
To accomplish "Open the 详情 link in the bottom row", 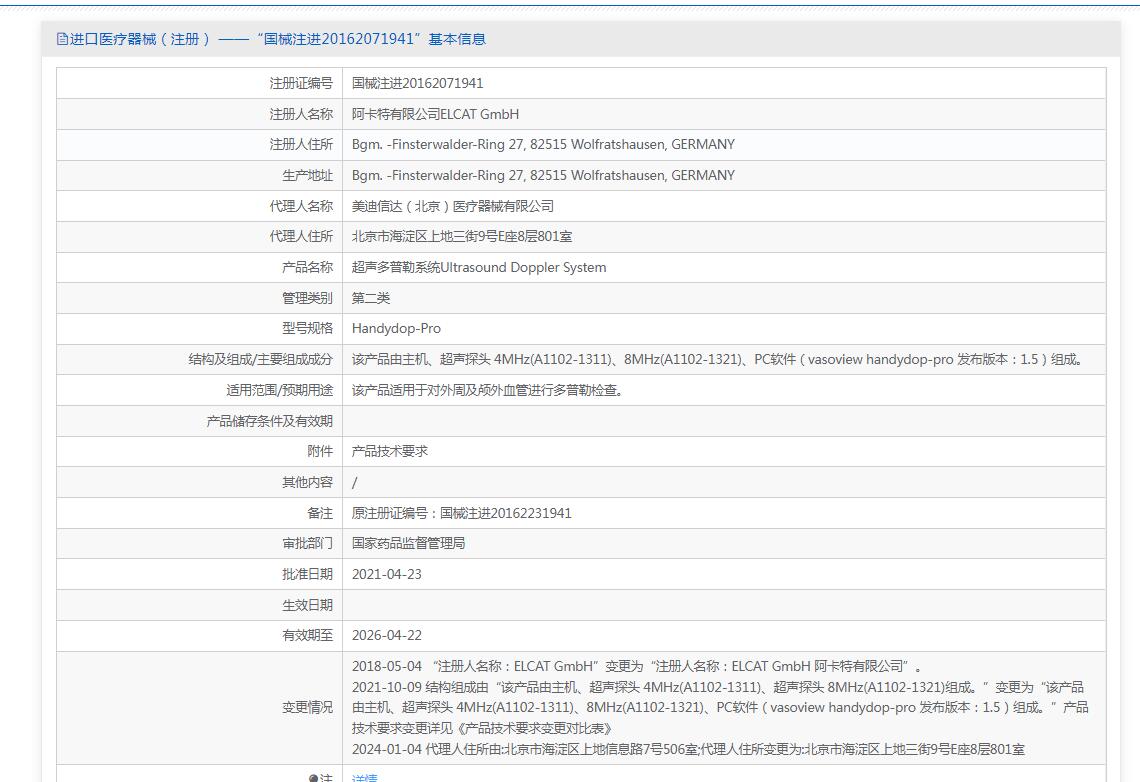I will point(364,777).
